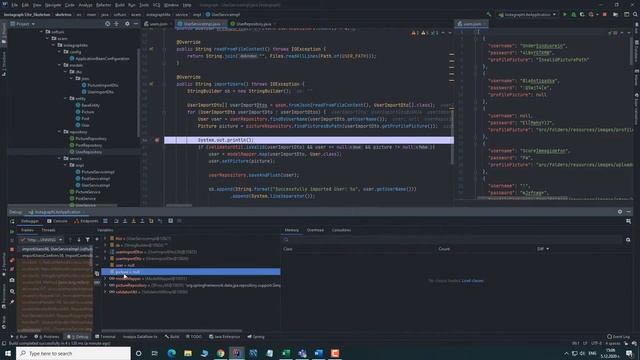Viewport: 640px width, 360px height.
Task: Toggle the breakpoint on the println line
Action: [157, 140]
